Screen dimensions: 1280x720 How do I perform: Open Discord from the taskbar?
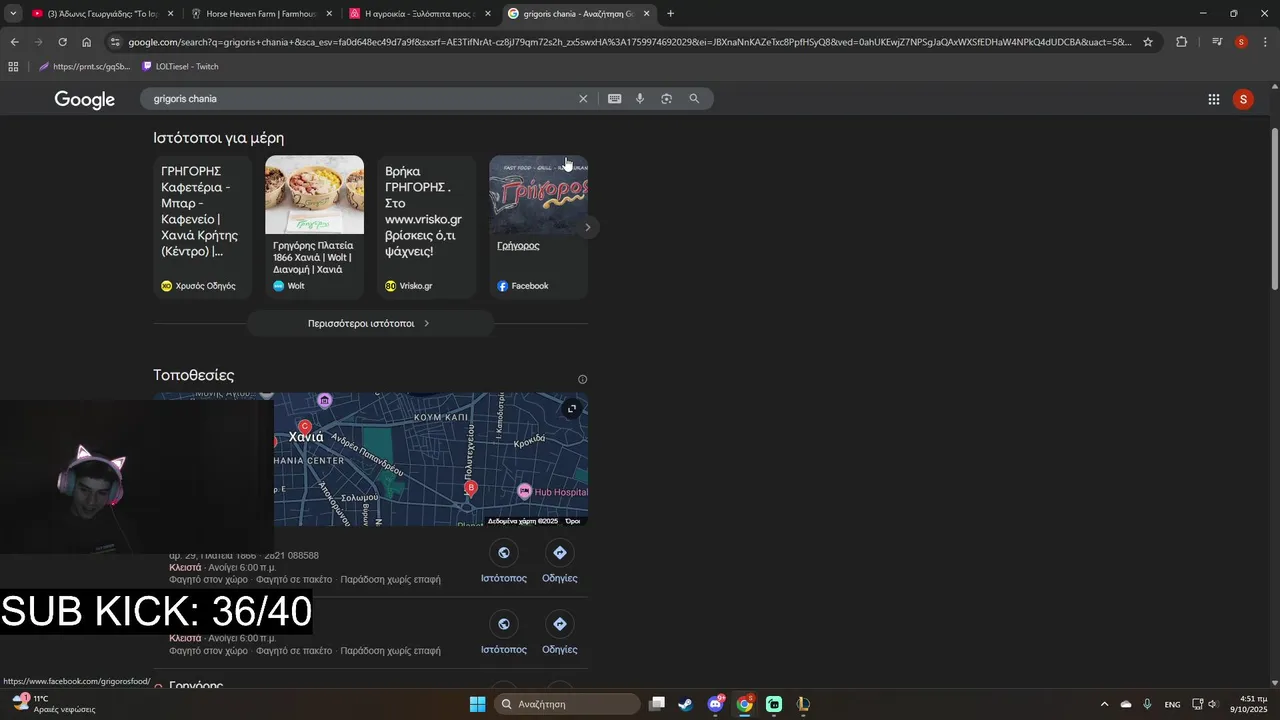[715, 704]
